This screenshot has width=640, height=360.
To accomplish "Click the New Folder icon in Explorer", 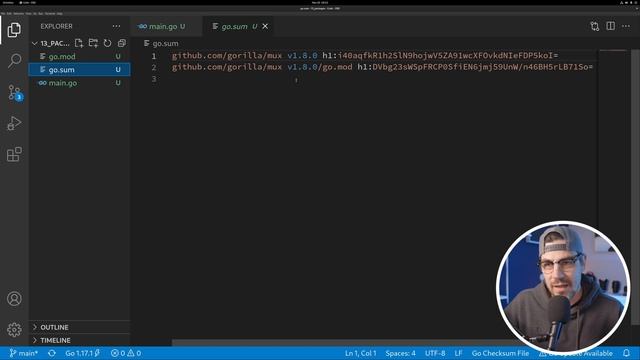I will click(x=93, y=43).
